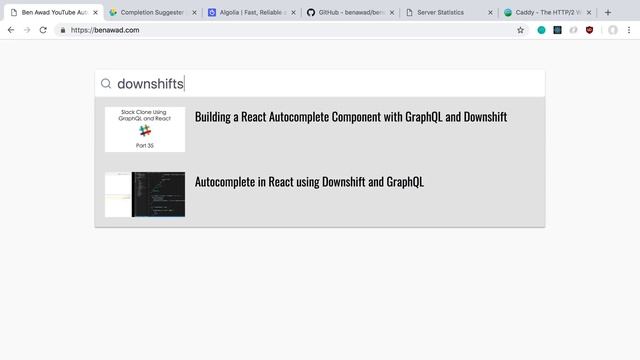Open the gray extension icon
The image size is (640, 360).
click(x=573, y=30)
